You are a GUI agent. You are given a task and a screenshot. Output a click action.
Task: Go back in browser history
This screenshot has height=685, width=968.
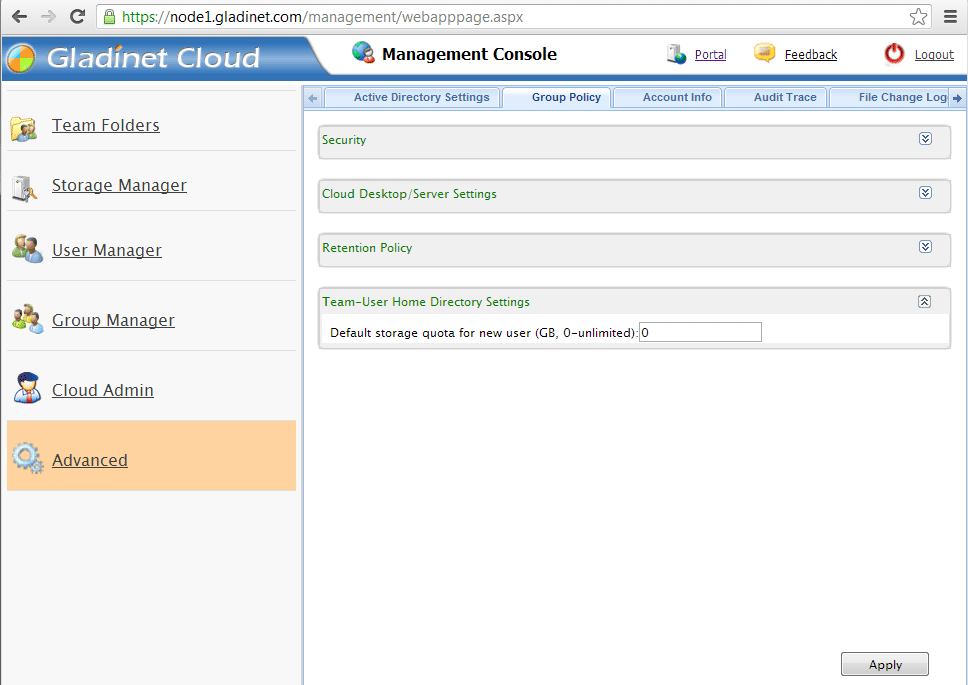pyautogui.click(x=20, y=17)
